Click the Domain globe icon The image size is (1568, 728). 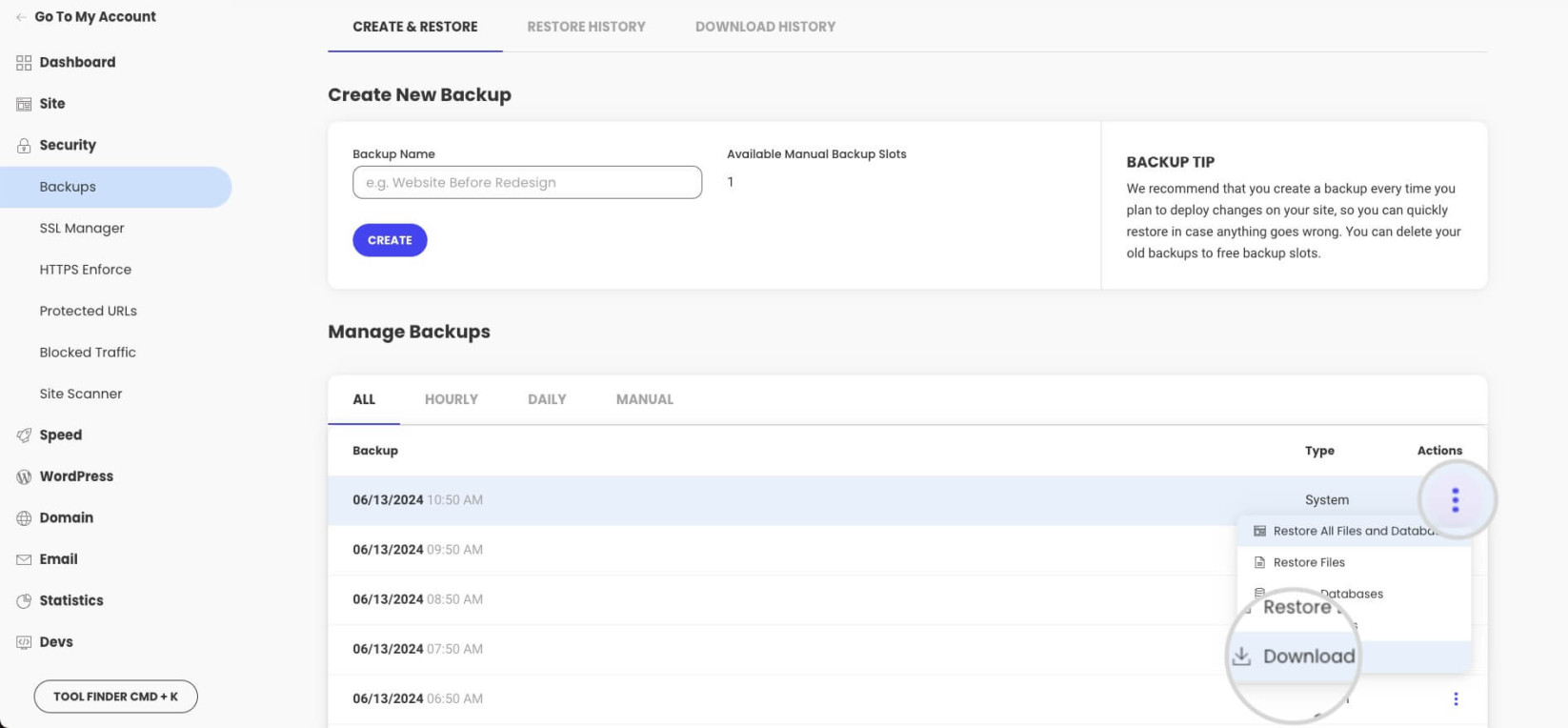(24, 518)
